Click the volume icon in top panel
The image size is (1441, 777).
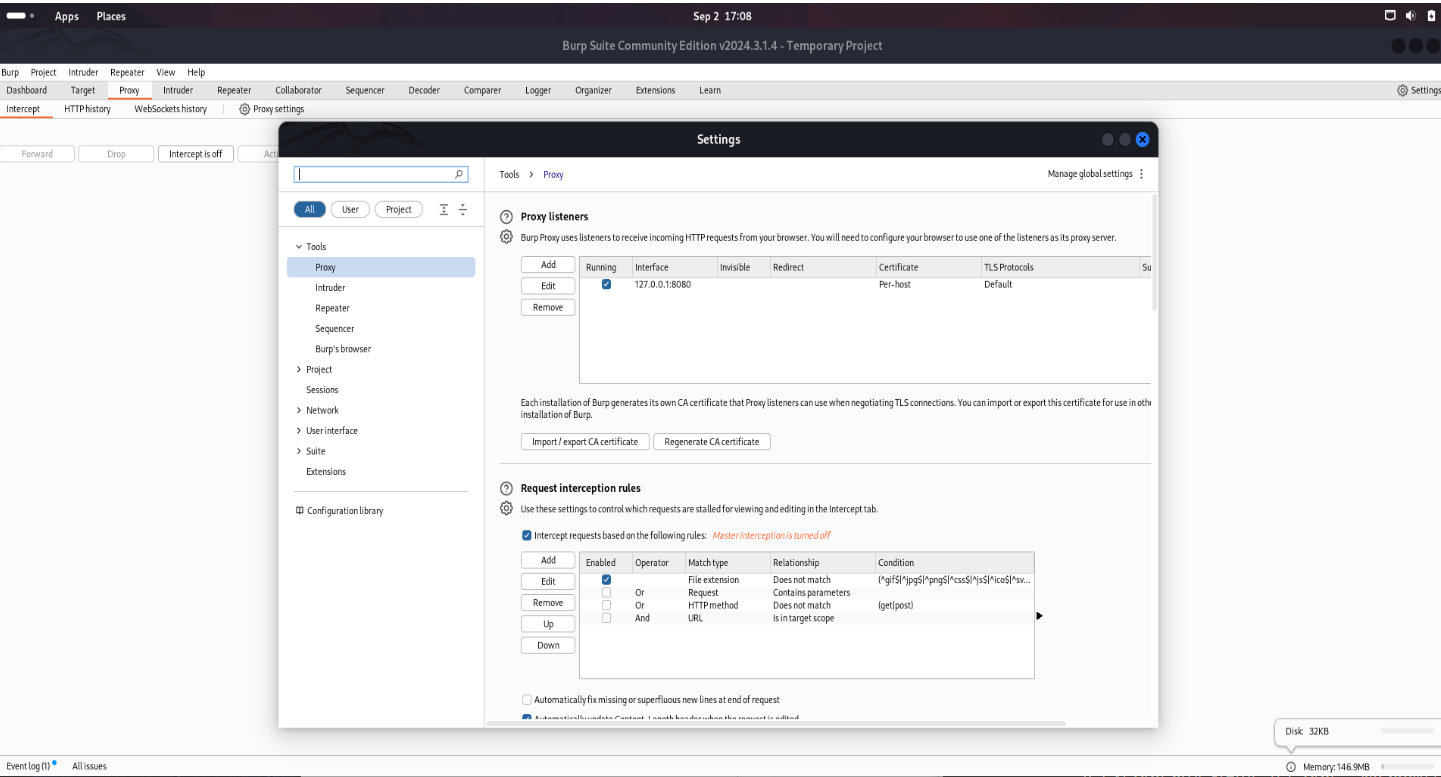click(1411, 16)
